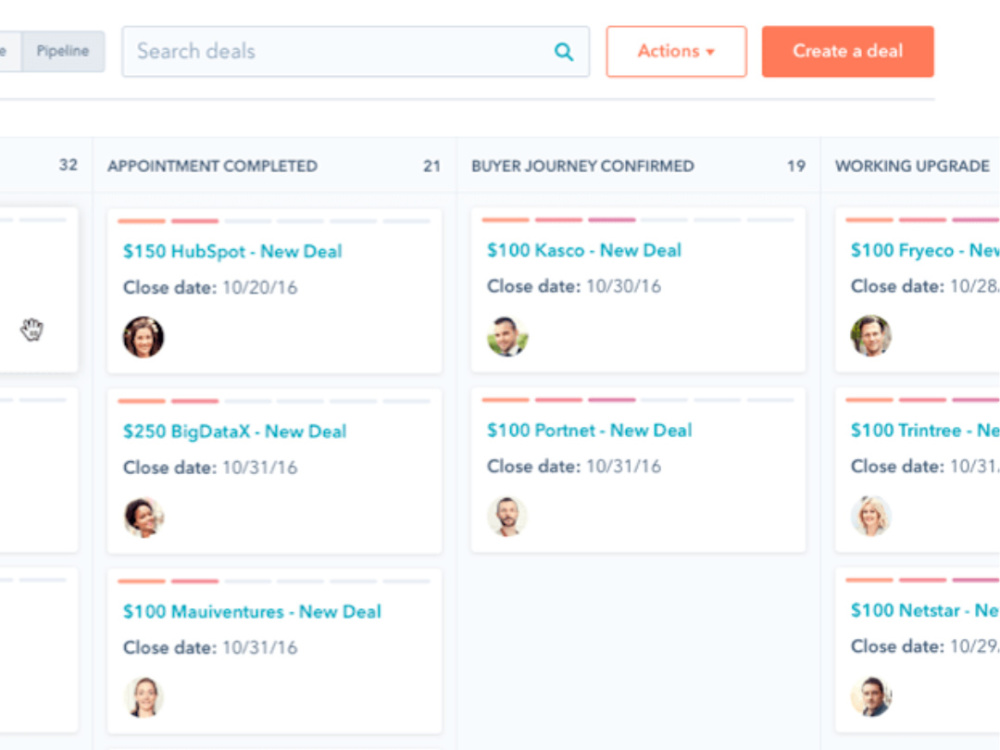Click BigDataX close date 10/31/16
The image size is (1000, 750).
point(260,467)
